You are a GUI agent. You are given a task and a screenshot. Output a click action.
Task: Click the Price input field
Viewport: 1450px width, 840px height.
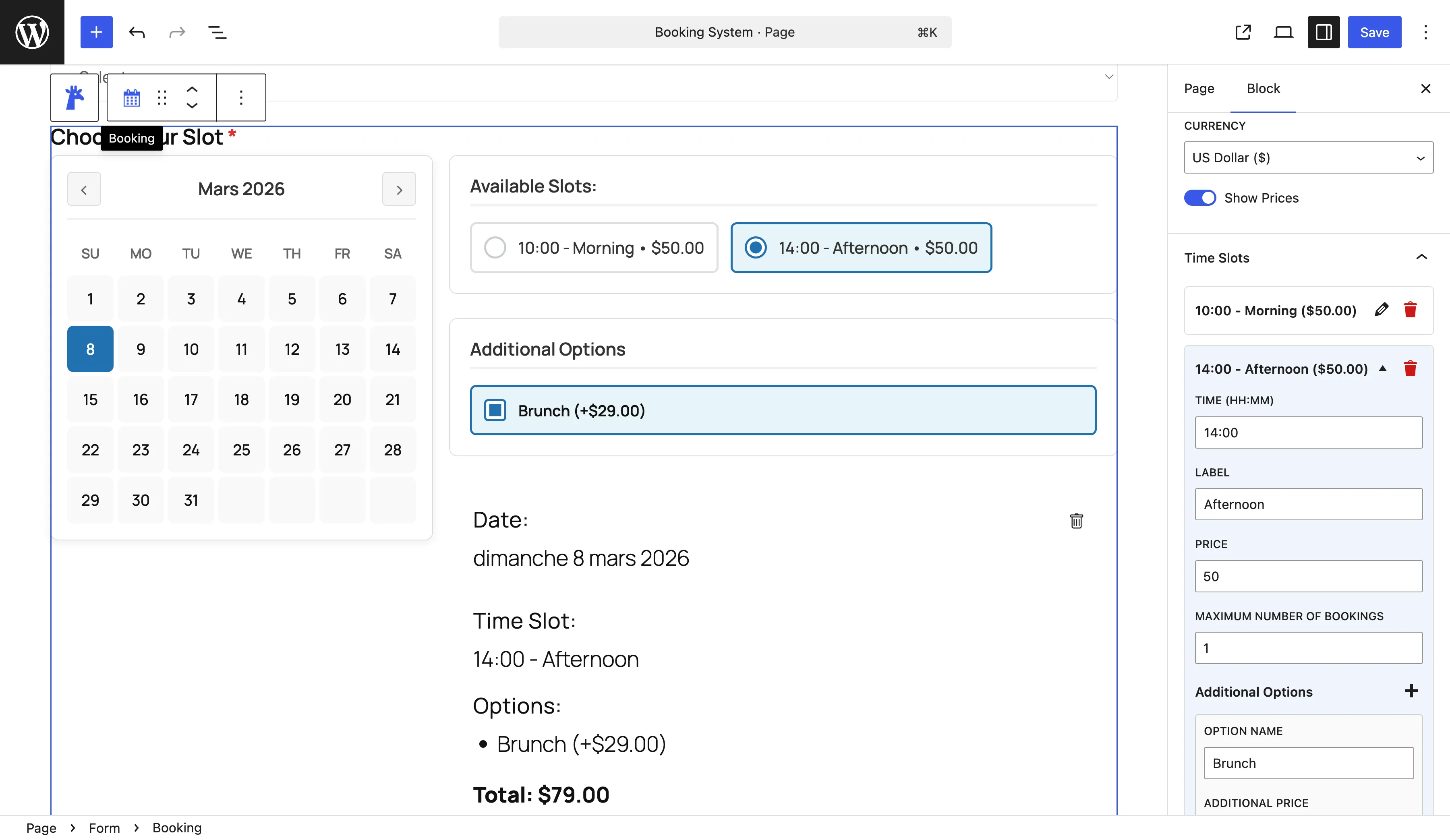click(x=1308, y=576)
